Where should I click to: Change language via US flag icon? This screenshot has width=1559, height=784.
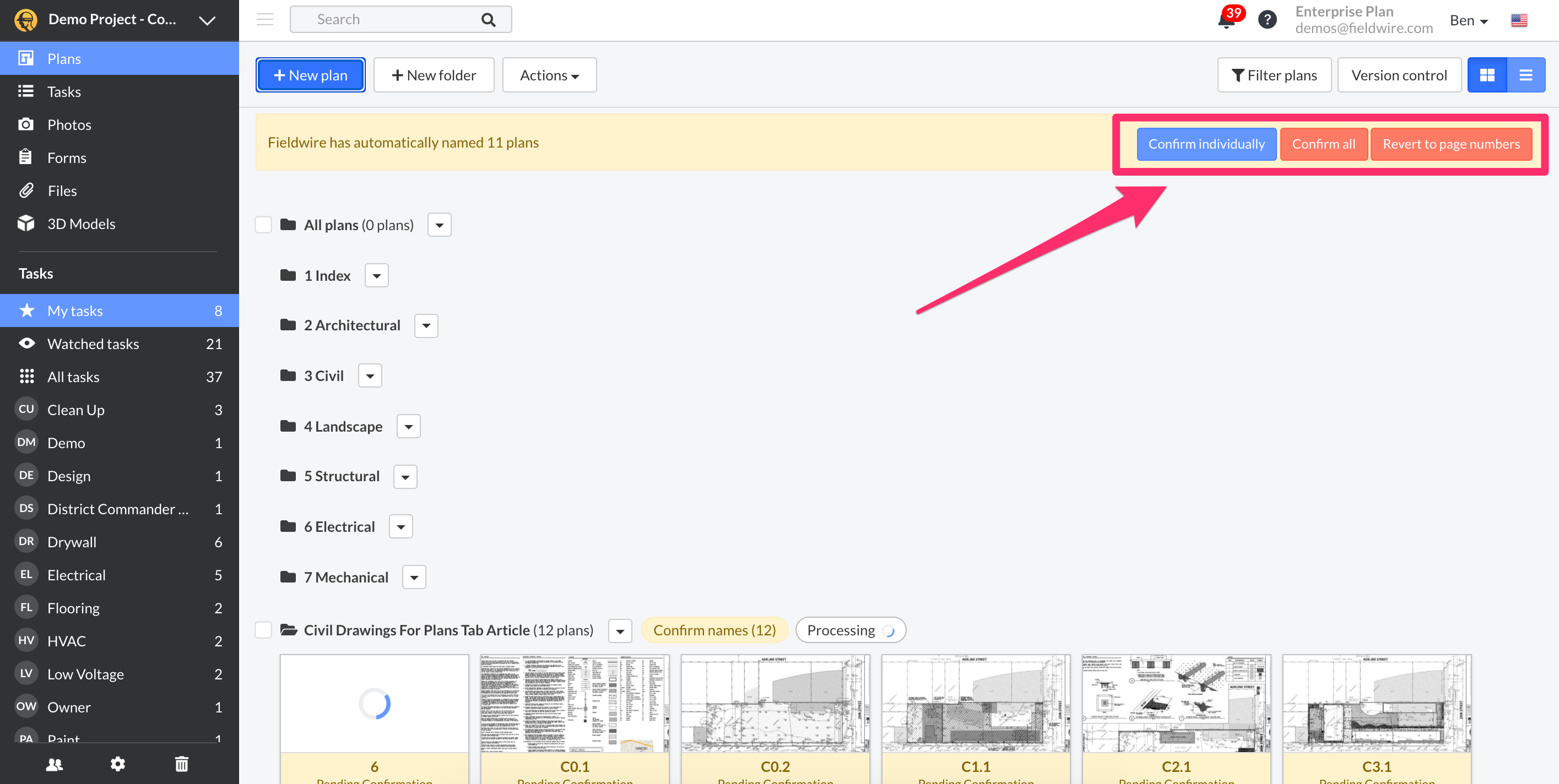coord(1518,20)
